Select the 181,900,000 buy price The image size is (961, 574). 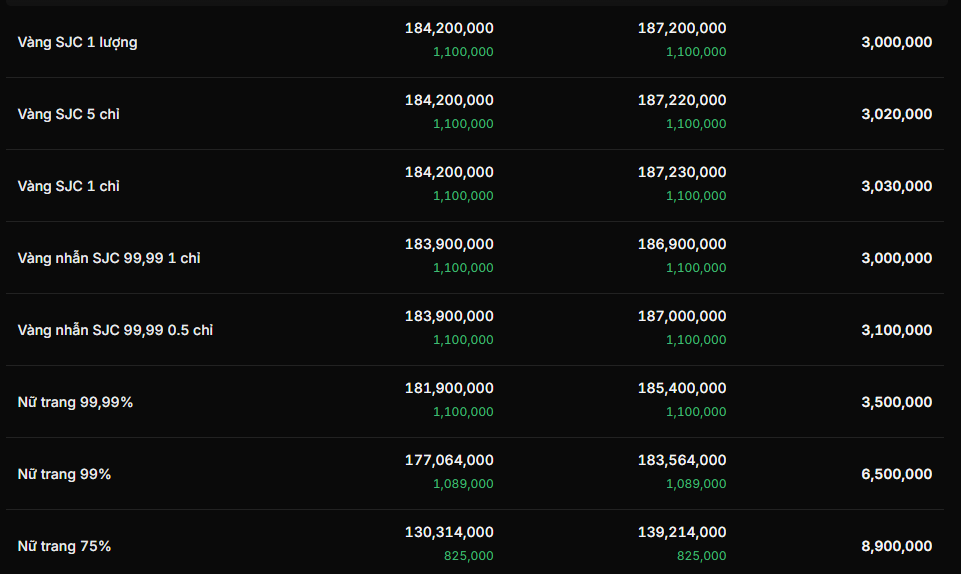[x=449, y=388]
